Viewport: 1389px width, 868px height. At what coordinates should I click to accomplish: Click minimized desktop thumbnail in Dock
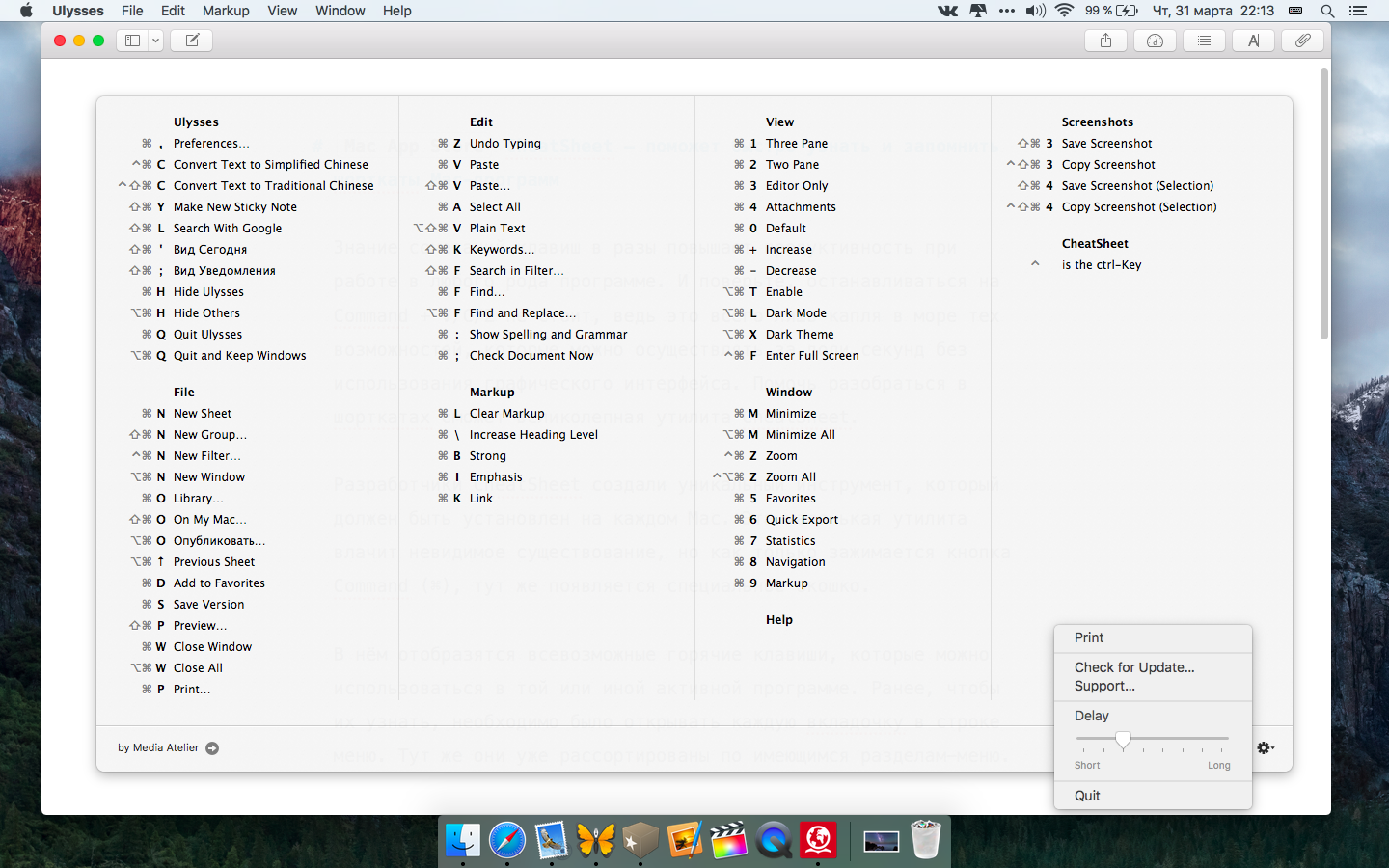[x=881, y=842]
